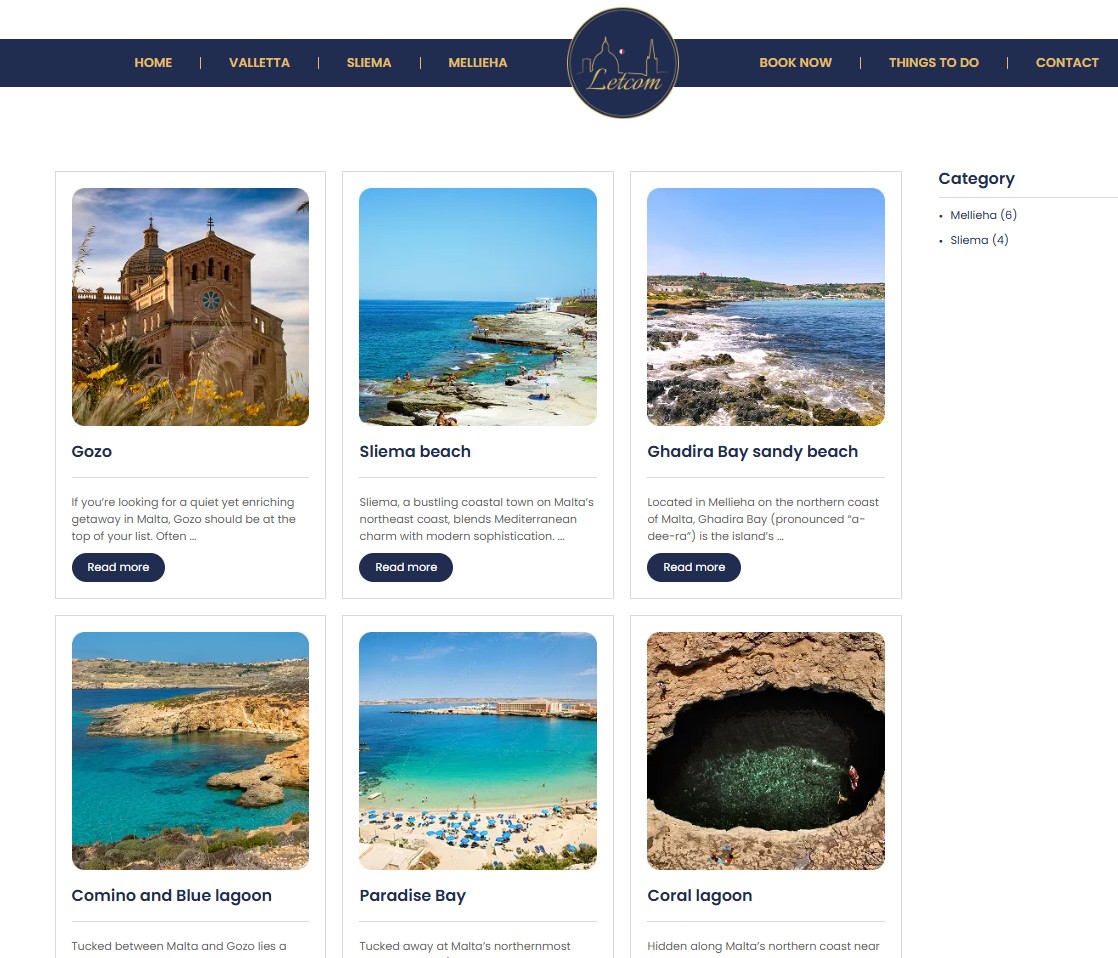Open the Gozo article title
This screenshot has width=1118, height=958.
91,451
